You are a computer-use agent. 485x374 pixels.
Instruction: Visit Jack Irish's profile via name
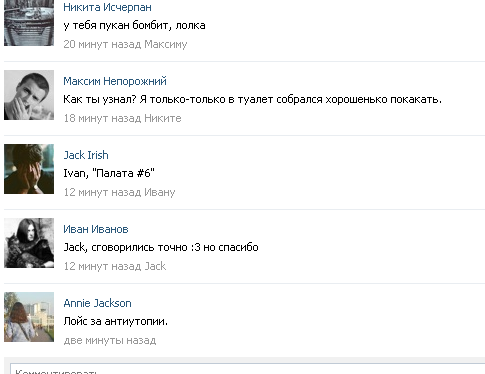click(x=86, y=155)
